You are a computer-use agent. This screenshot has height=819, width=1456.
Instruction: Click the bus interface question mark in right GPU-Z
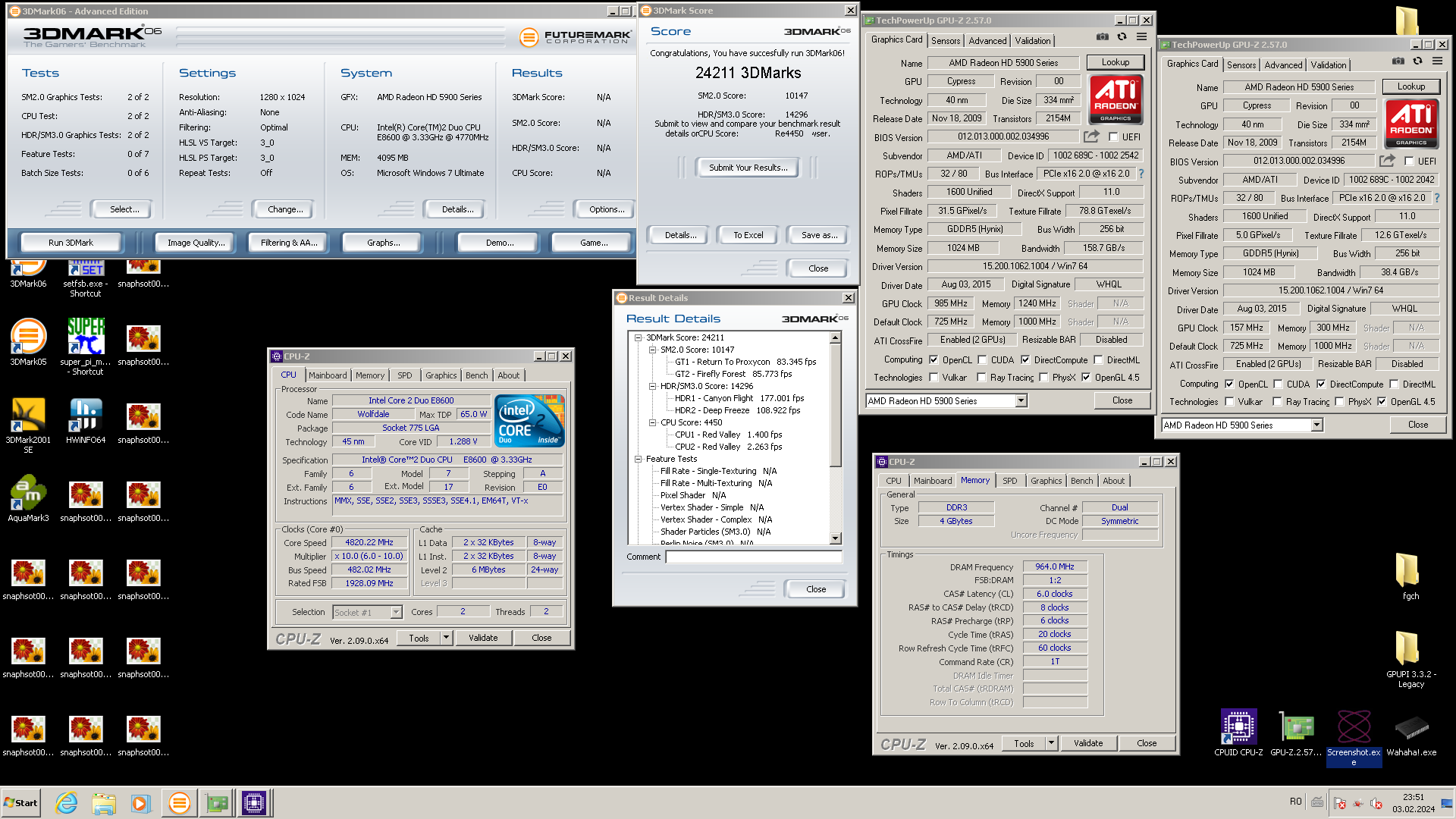[1436, 198]
